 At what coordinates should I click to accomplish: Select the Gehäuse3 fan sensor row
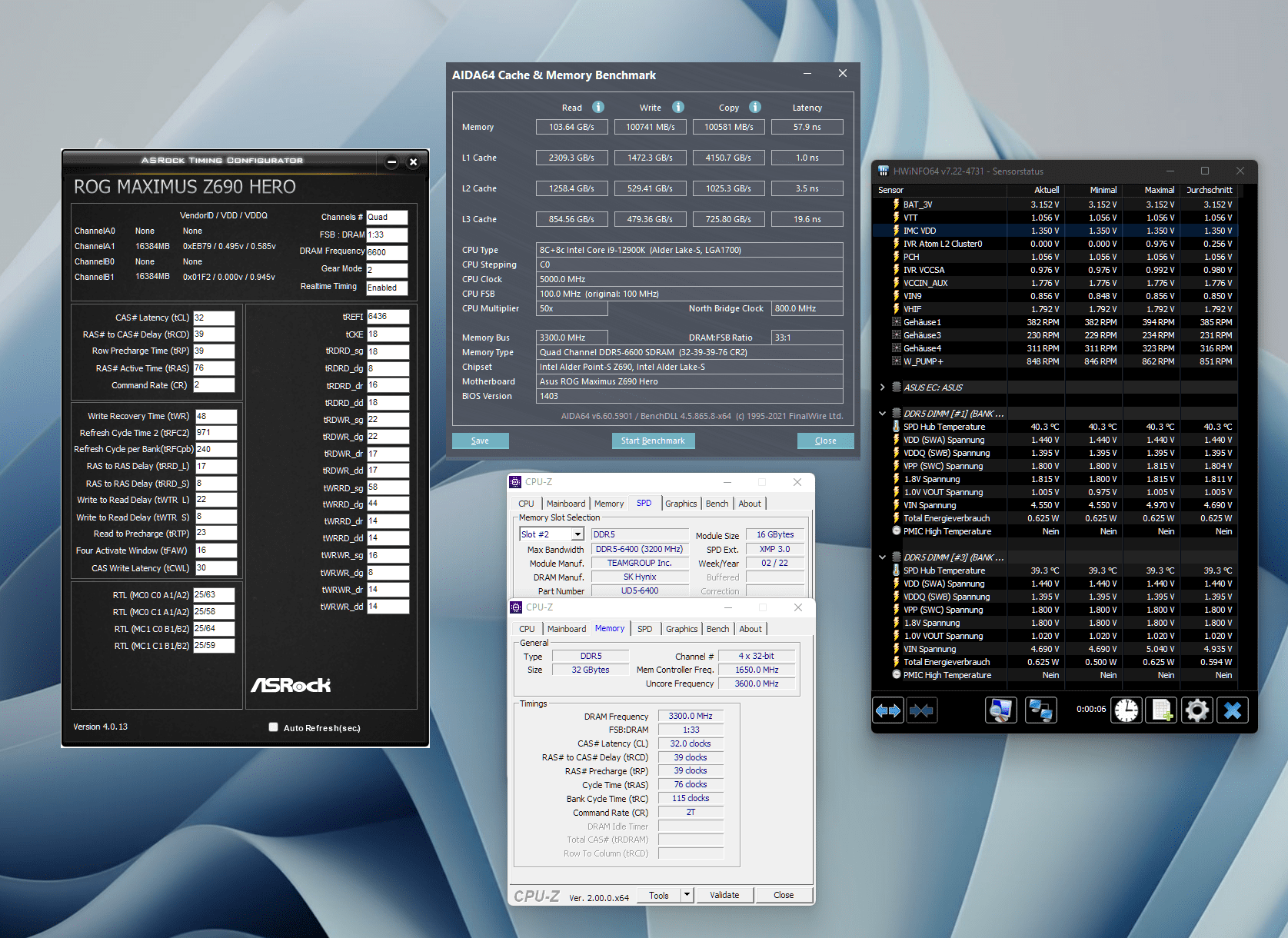pos(1055,335)
